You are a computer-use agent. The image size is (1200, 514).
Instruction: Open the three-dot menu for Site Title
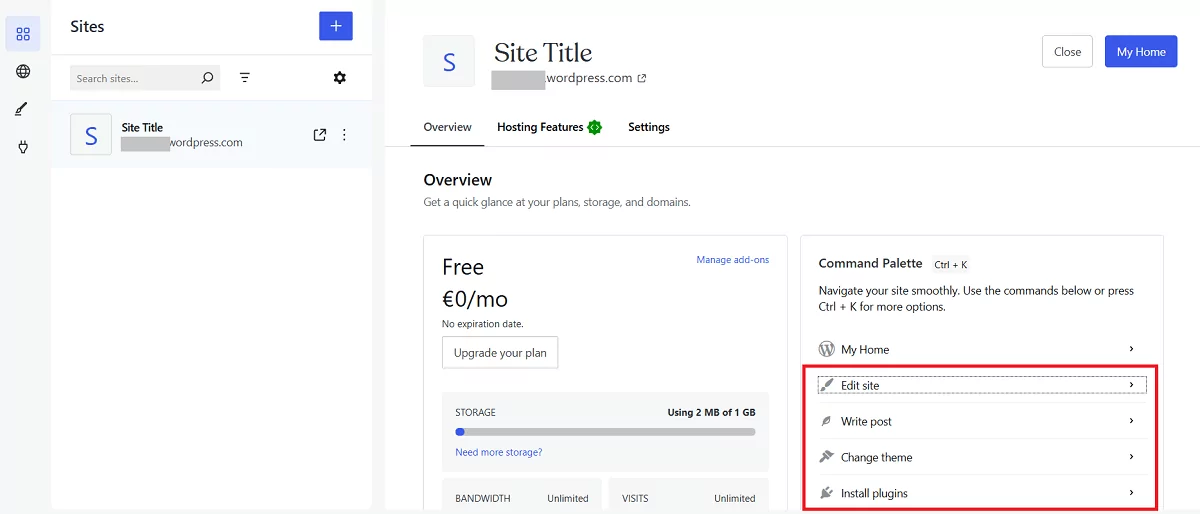(x=345, y=135)
